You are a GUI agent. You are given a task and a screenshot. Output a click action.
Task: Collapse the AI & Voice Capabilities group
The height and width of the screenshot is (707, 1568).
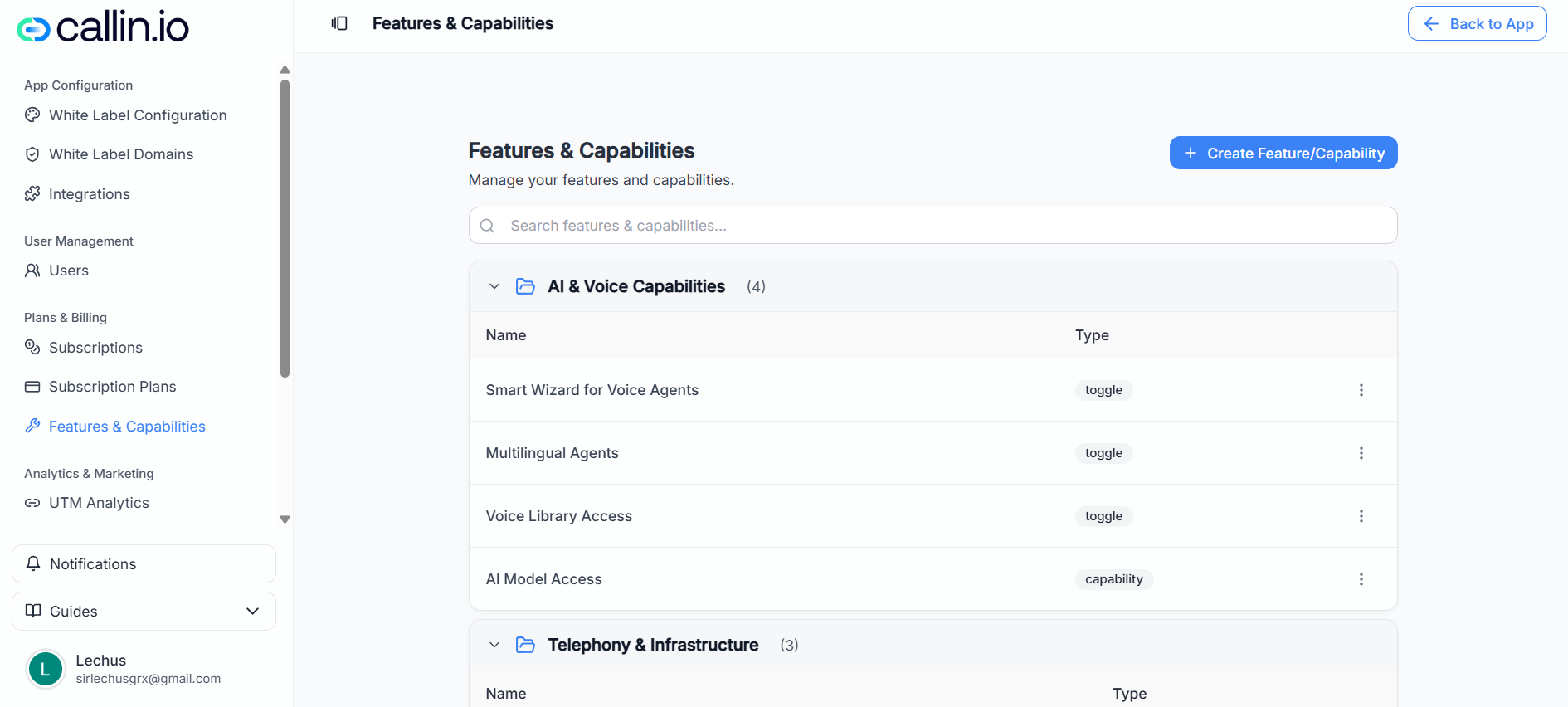494,286
